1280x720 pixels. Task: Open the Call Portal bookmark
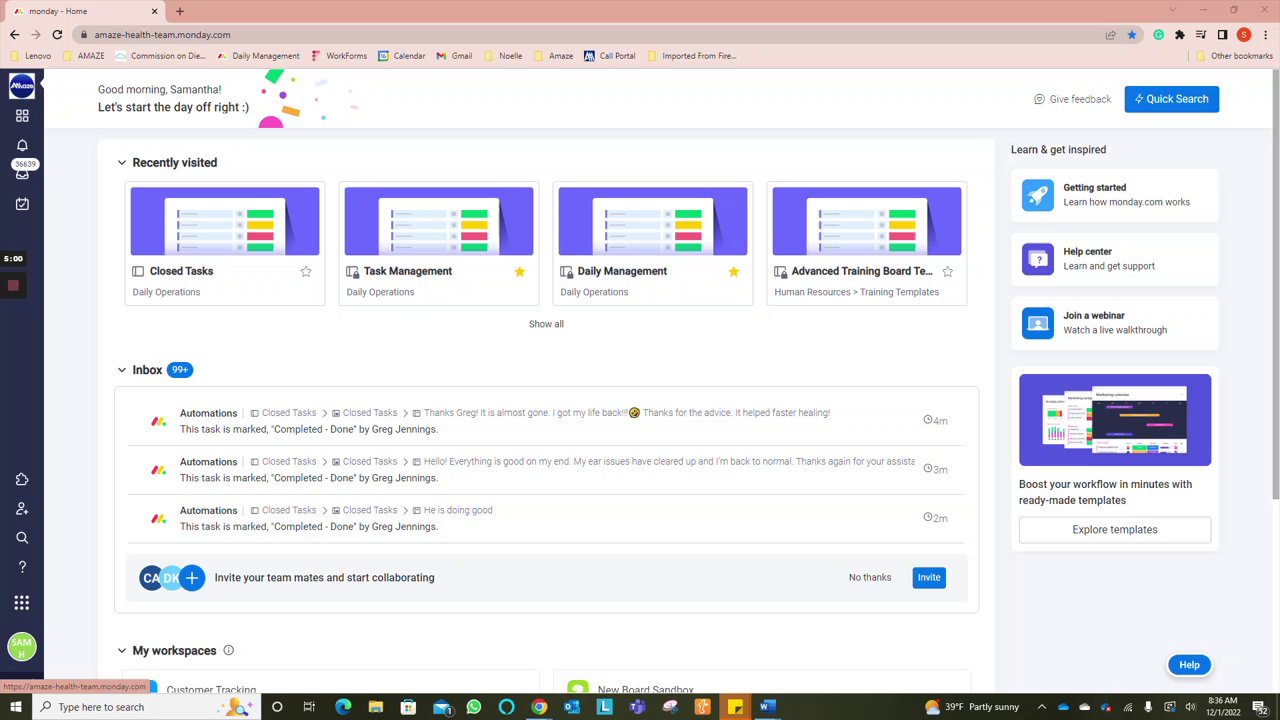(610, 56)
